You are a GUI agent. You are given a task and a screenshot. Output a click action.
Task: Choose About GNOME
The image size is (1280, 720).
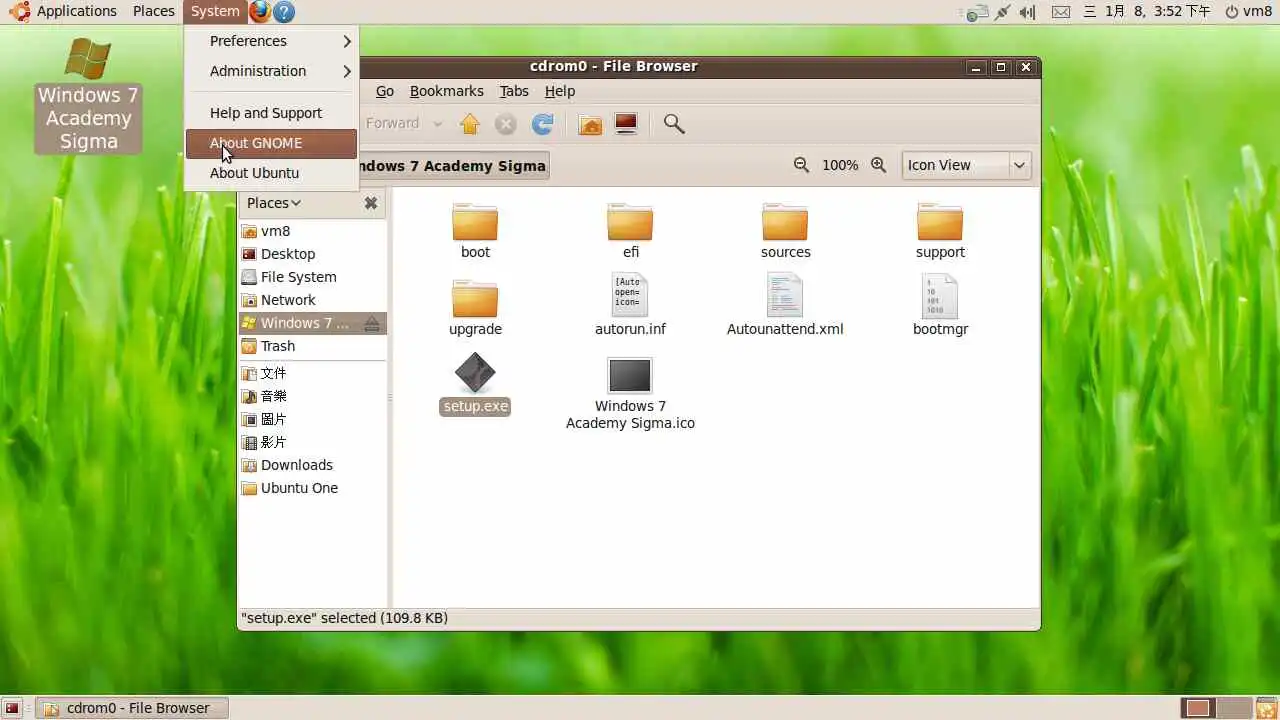point(271,143)
